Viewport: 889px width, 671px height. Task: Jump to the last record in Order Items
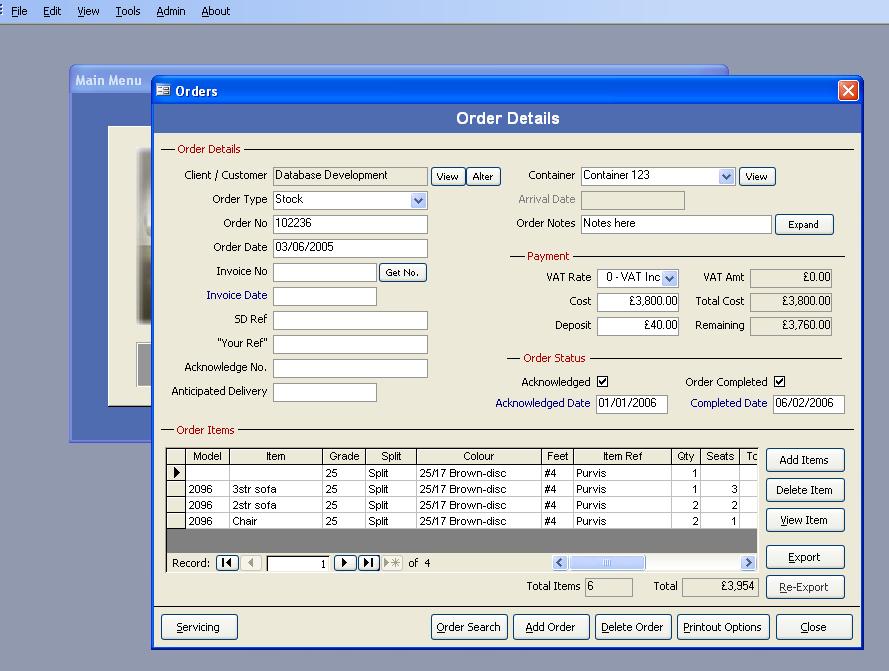(x=368, y=562)
